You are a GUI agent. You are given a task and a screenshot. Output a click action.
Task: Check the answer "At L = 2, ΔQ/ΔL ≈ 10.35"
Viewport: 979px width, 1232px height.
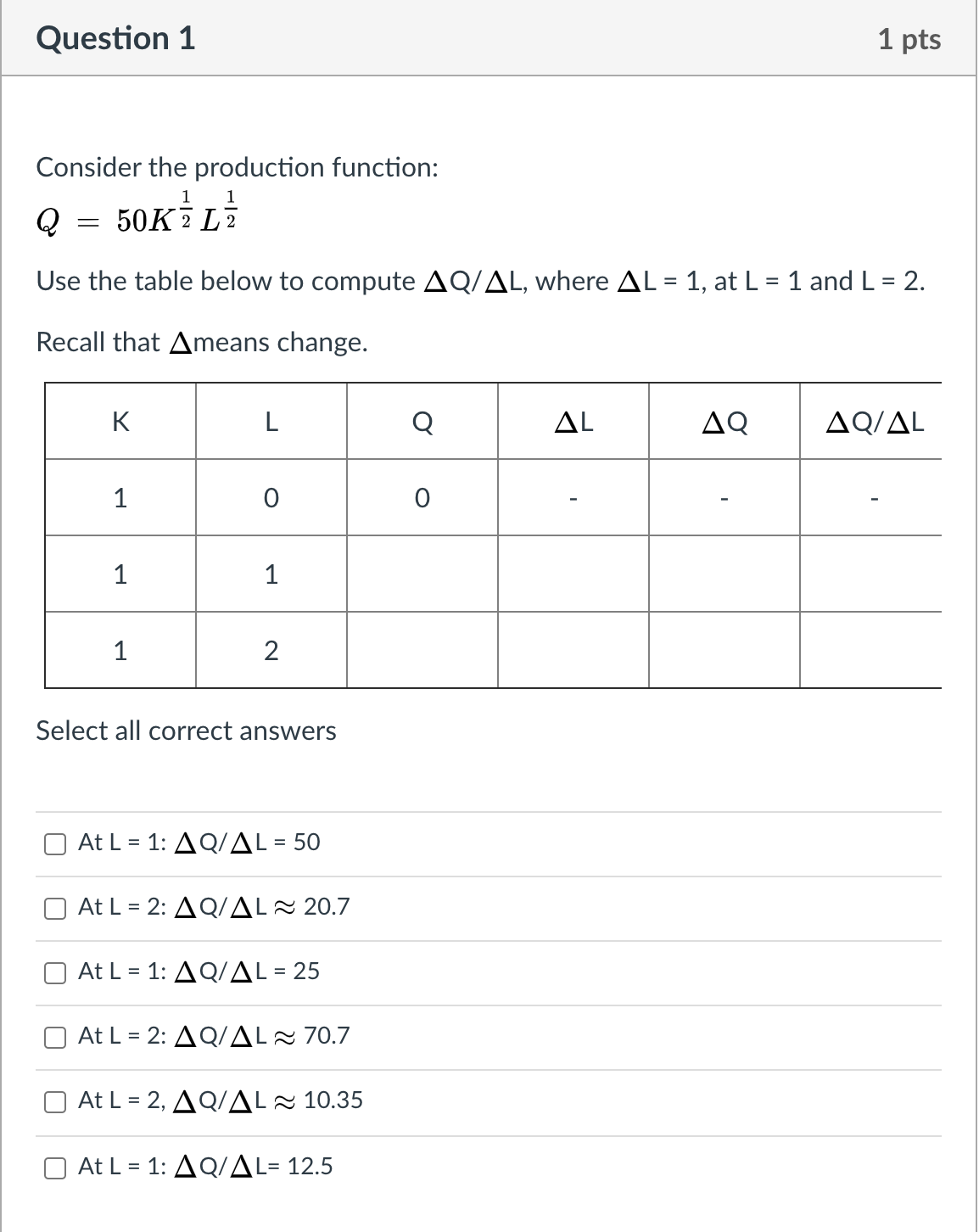(x=55, y=1101)
